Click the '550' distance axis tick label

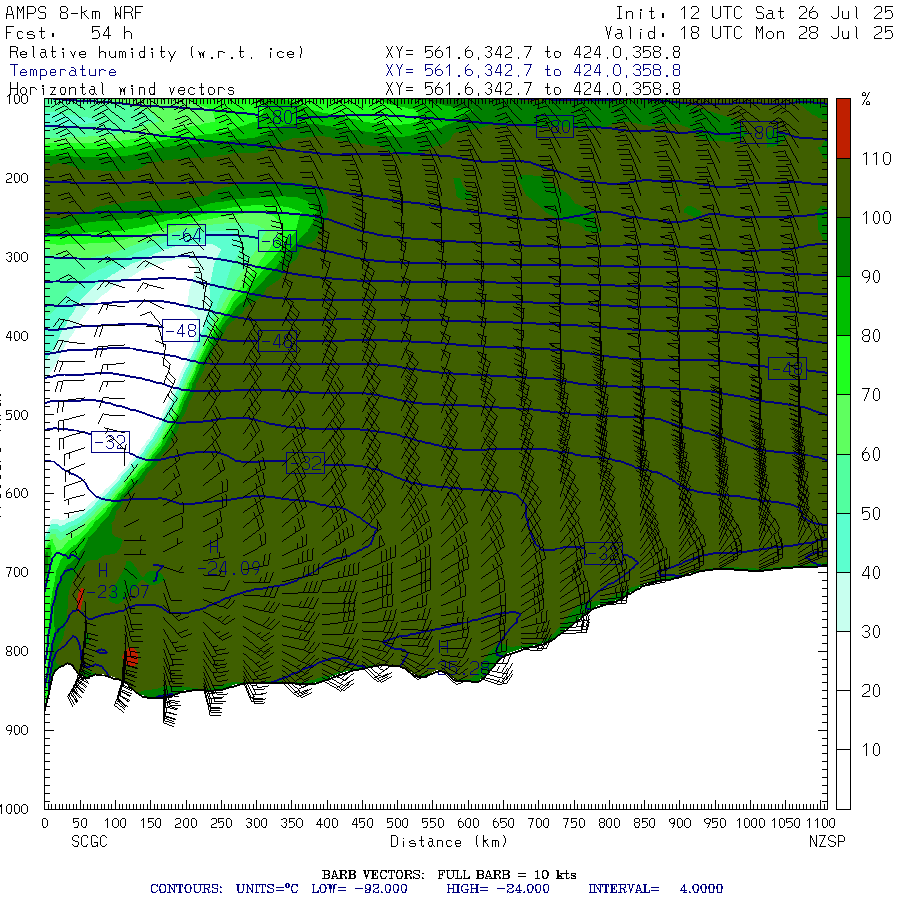point(433,824)
